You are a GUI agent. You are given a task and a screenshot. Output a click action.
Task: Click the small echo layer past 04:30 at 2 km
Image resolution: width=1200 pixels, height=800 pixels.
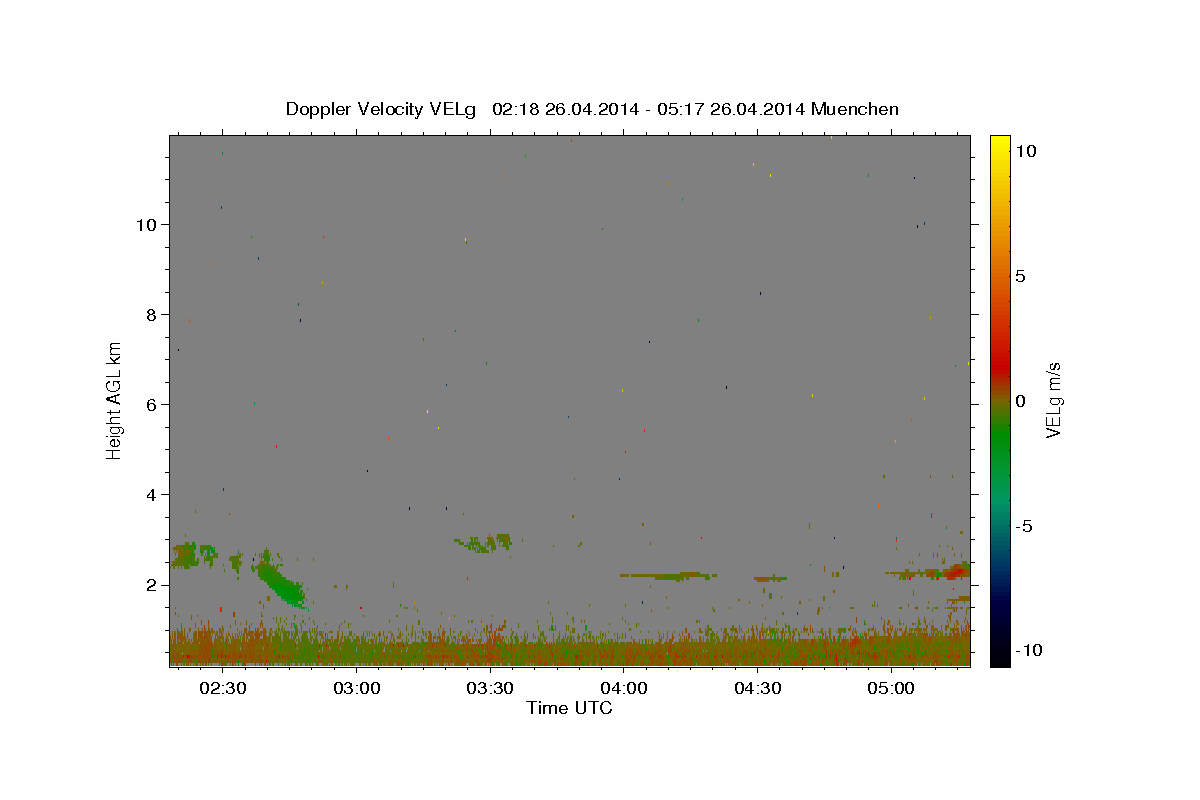pos(770,578)
